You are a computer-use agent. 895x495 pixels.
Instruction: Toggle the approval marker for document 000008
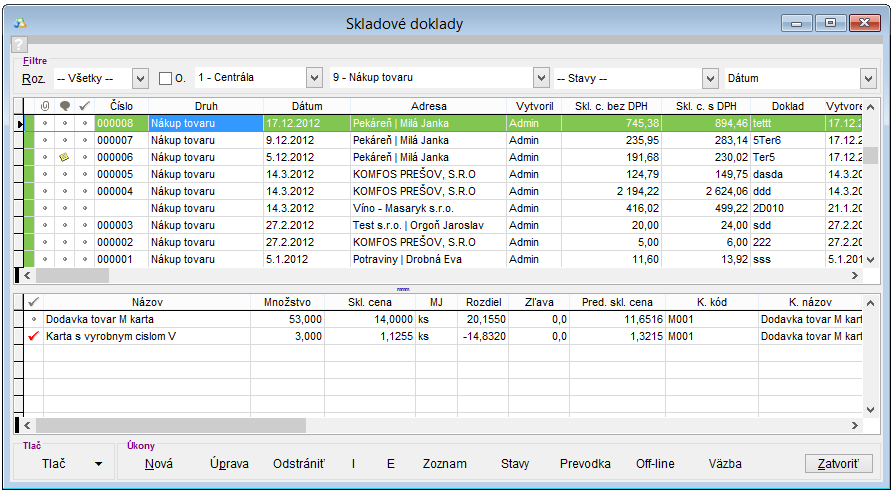coord(85,124)
